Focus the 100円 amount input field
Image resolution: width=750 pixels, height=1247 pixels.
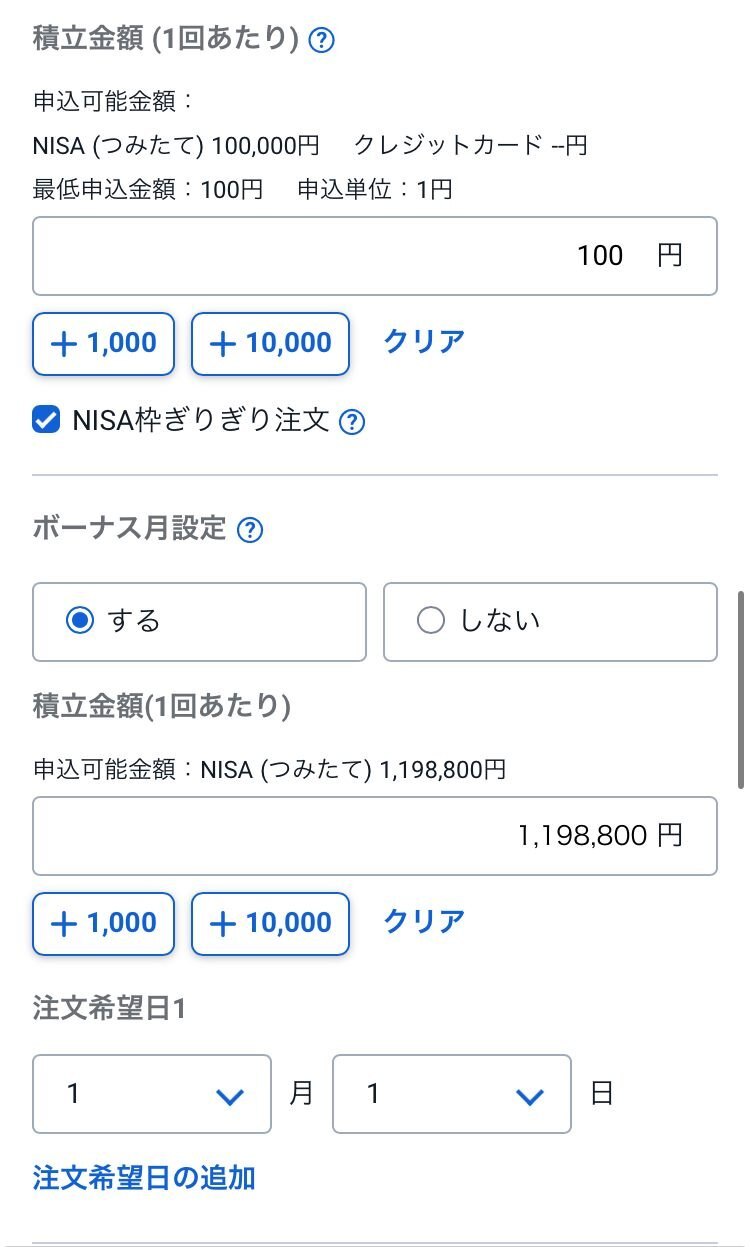coord(375,256)
